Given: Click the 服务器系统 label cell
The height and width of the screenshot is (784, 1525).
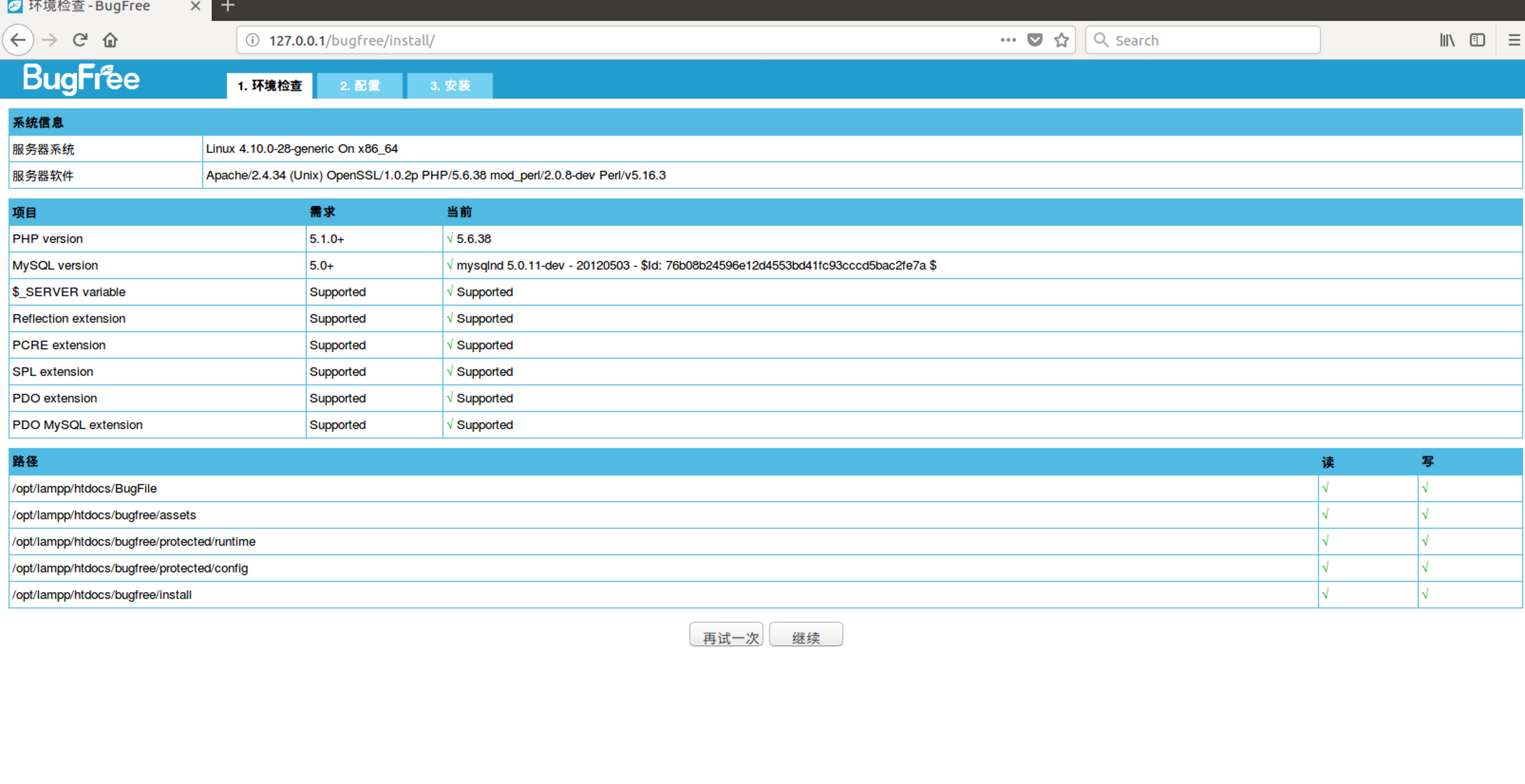Looking at the screenshot, I should click(106, 149).
